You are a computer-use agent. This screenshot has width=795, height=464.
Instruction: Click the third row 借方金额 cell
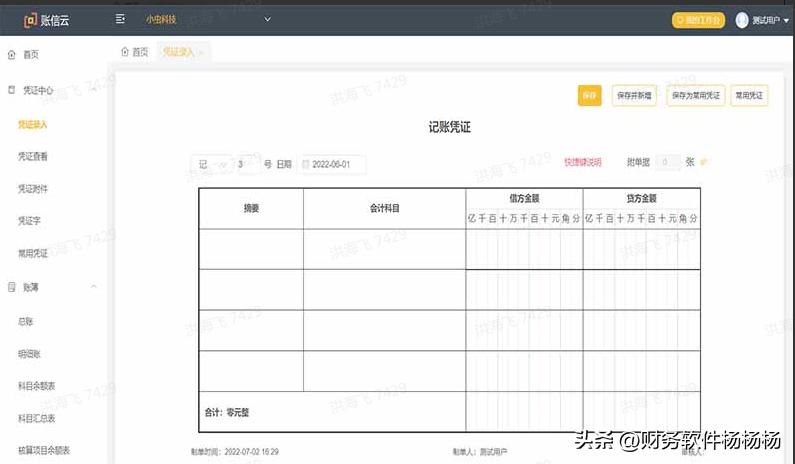(524, 330)
